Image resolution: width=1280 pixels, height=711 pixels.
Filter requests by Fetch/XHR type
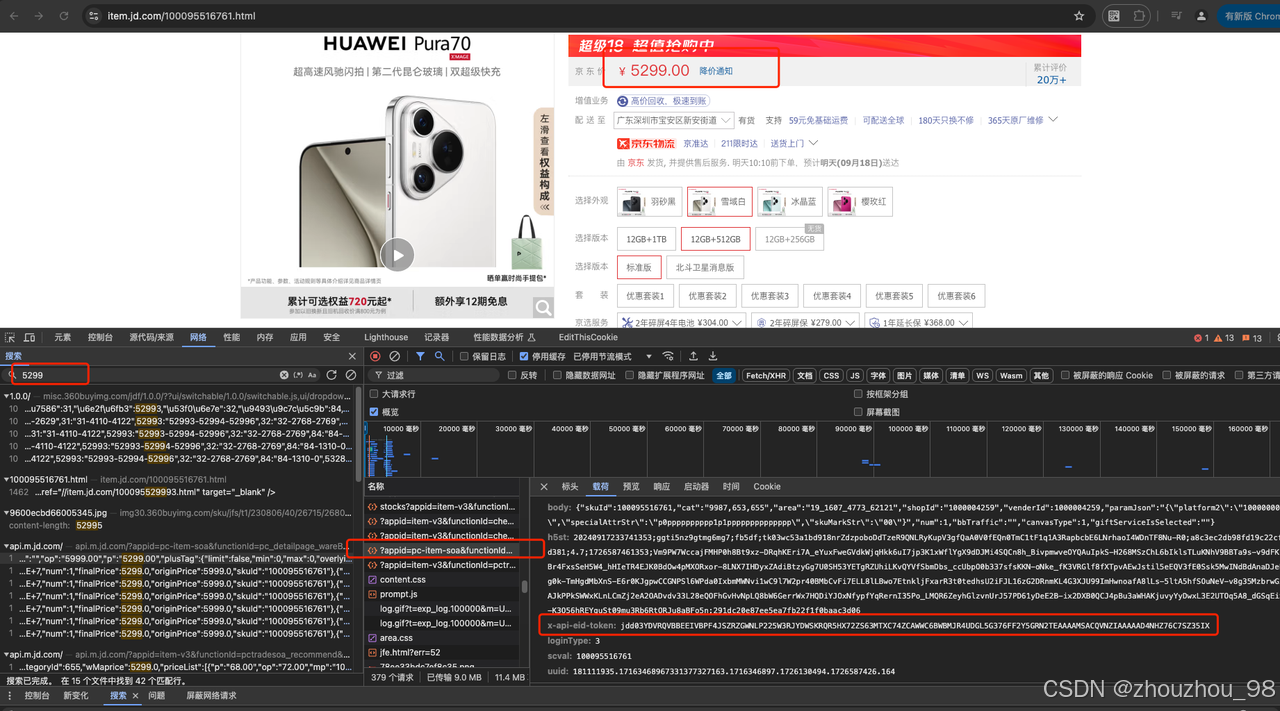click(x=765, y=376)
